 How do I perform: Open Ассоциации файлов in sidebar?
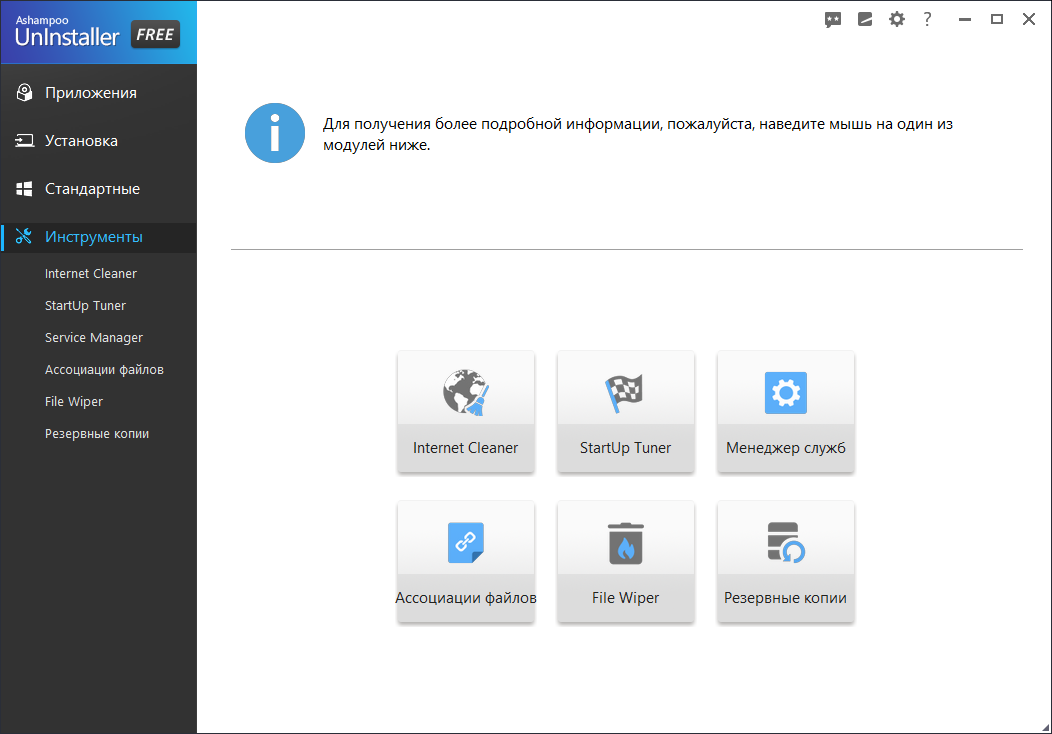[x=104, y=370]
